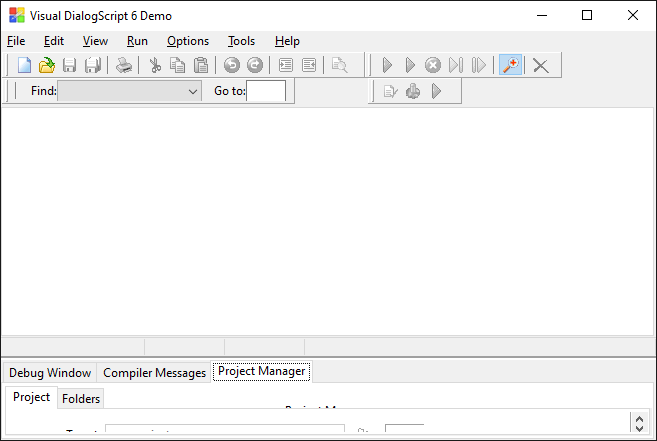657x441 pixels.
Task: Select the Project sub-tab
Action: pos(31,397)
